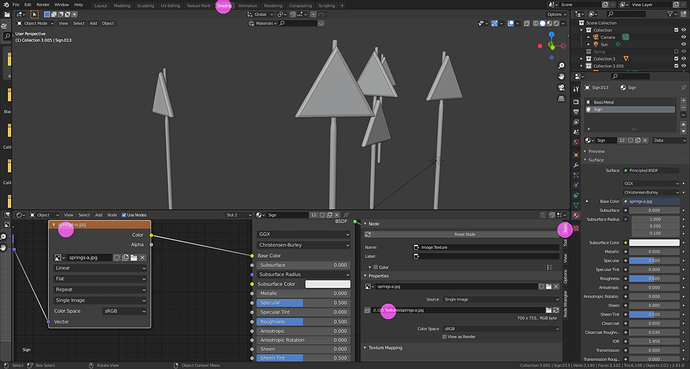Screen dimensions: 690x369
Task: Open the Slot 2 dropdown in node editor
Action: 239,215
